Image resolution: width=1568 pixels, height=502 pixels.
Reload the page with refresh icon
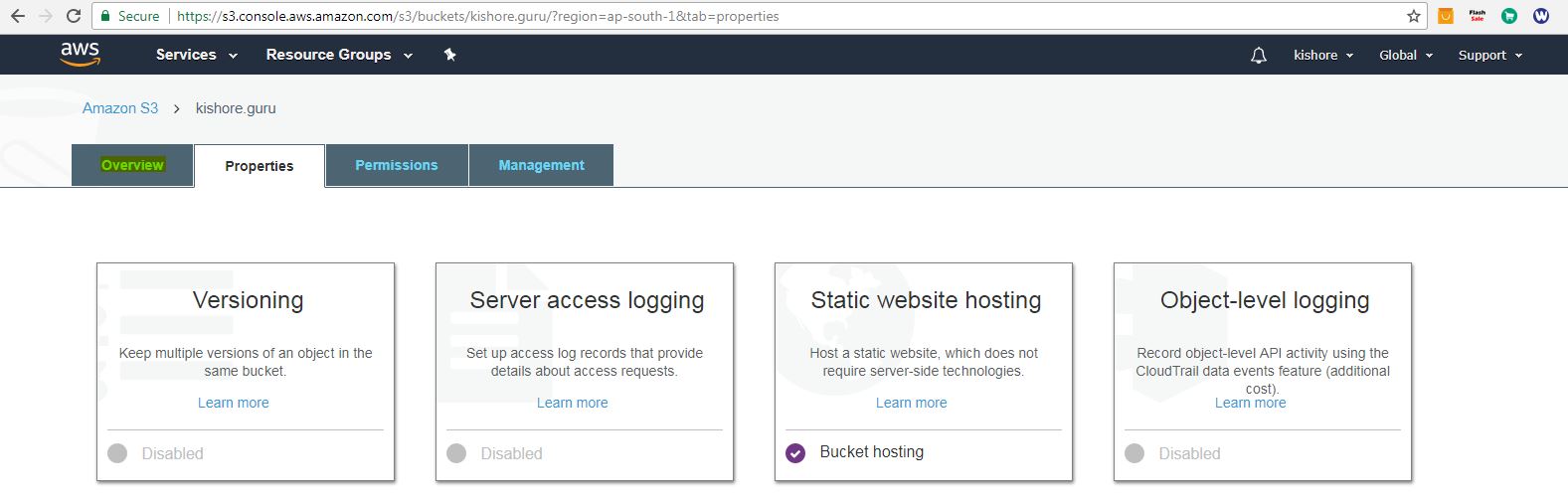tap(73, 16)
